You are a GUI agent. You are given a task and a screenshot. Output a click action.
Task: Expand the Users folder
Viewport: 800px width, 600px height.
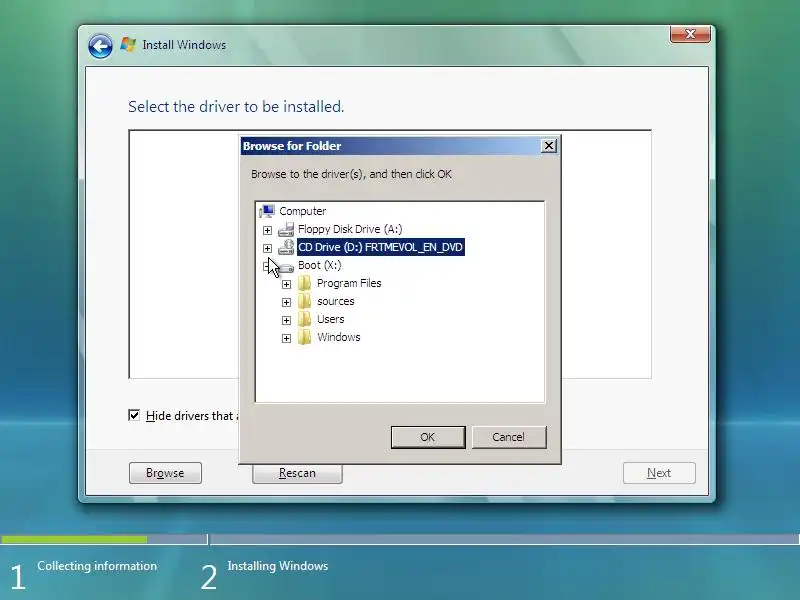pos(286,320)
